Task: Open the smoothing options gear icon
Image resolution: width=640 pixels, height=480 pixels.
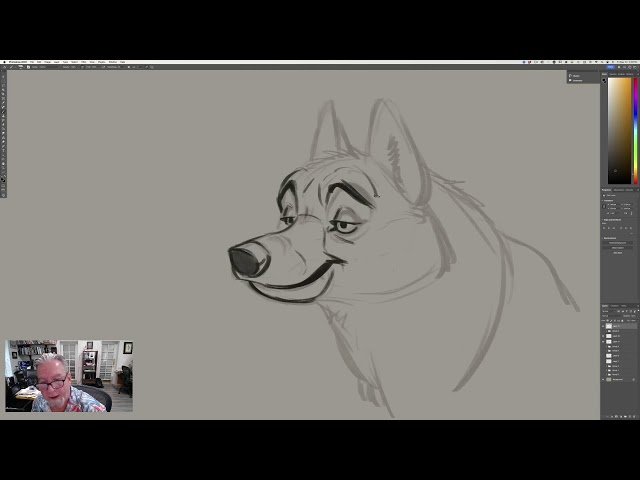Action: pyautogui.click(x=129, y=67)
